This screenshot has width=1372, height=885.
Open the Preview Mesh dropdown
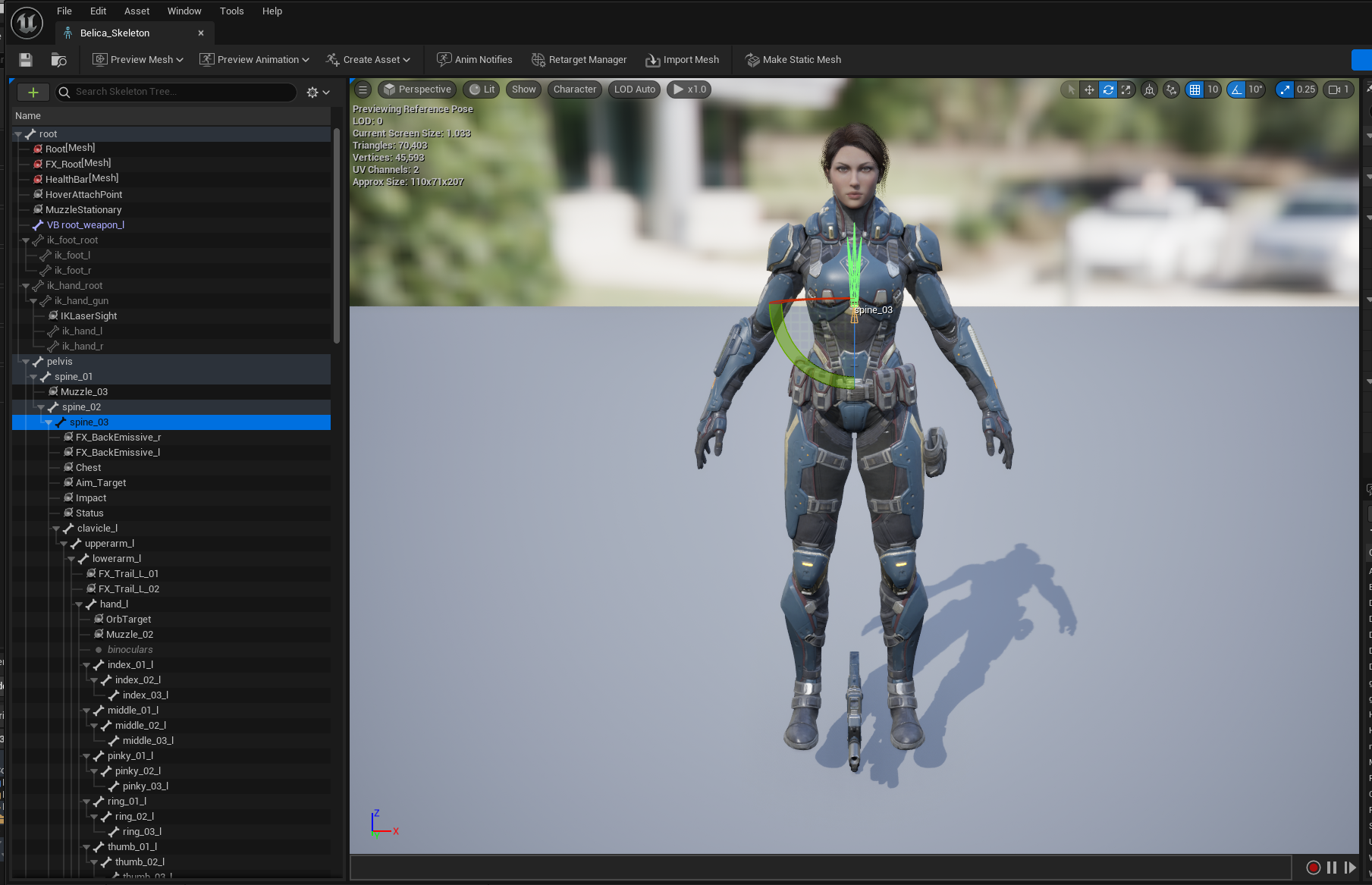click(137, 60)
